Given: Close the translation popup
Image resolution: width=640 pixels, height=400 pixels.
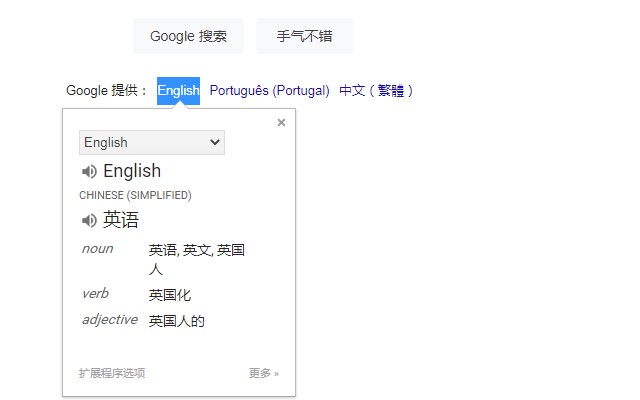Looking at the screenshot, I should pyautogui.click(x=281, y=122).
